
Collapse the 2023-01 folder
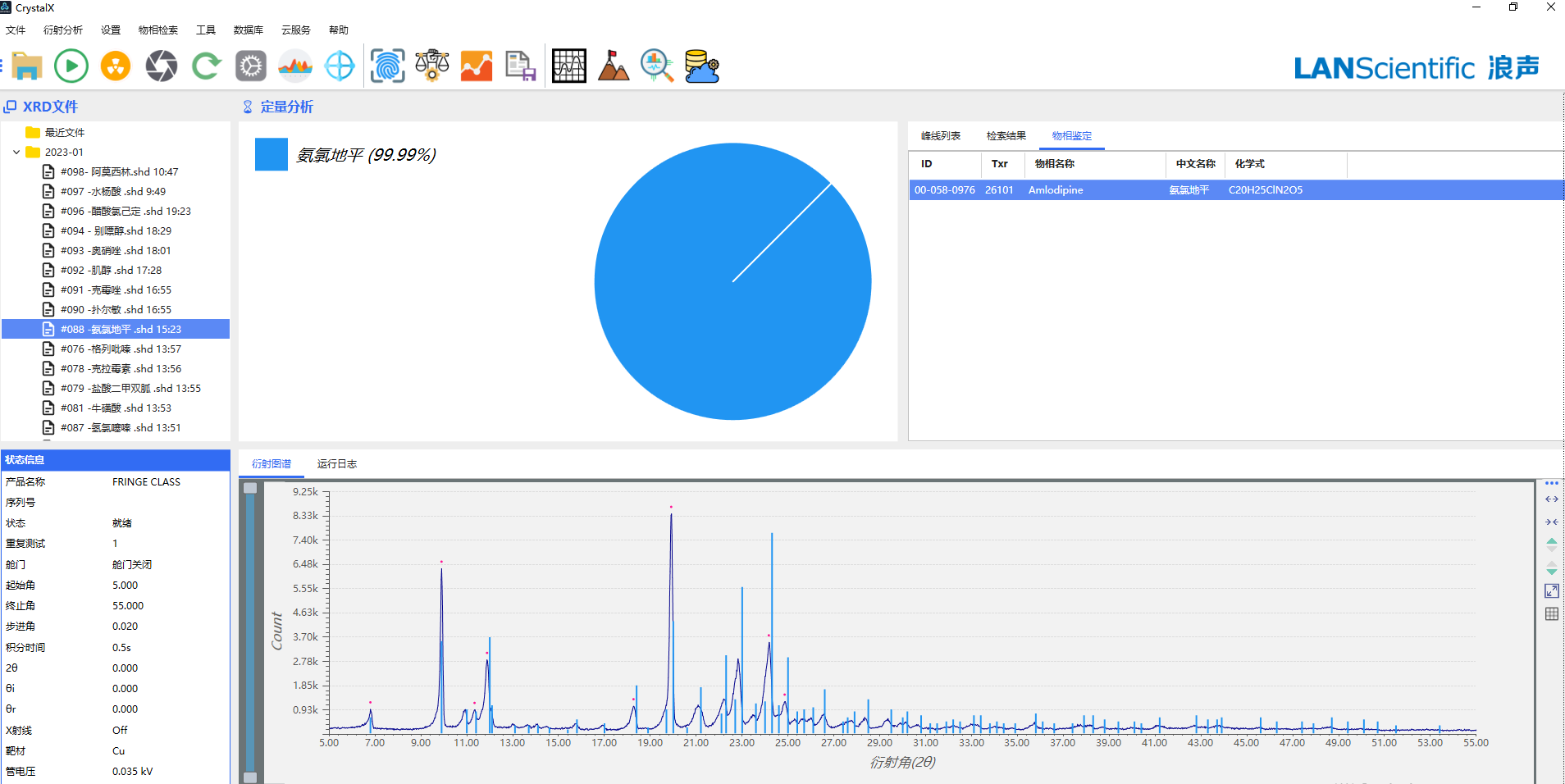pyautogui.click(x=16, y=153)
